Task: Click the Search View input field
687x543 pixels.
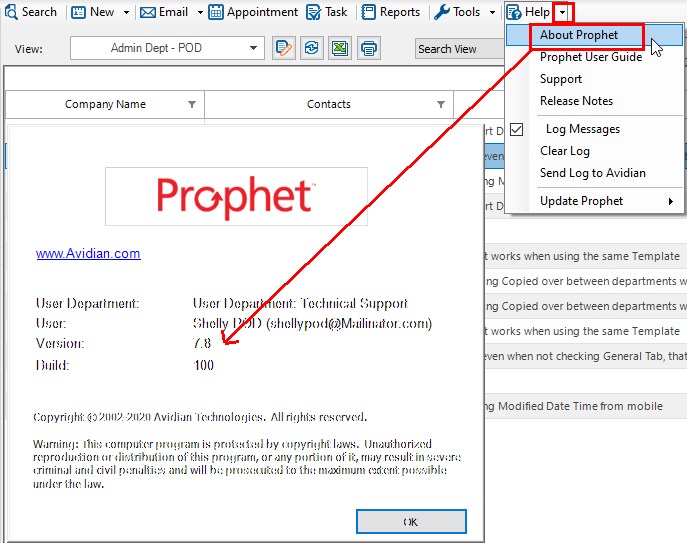Action: (460, 49)
